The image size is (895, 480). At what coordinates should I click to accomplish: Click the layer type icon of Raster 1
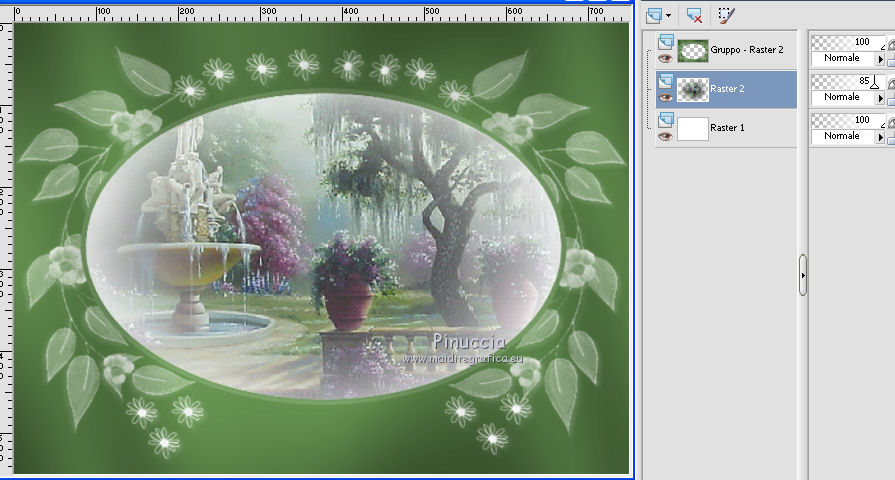point(666,120)
